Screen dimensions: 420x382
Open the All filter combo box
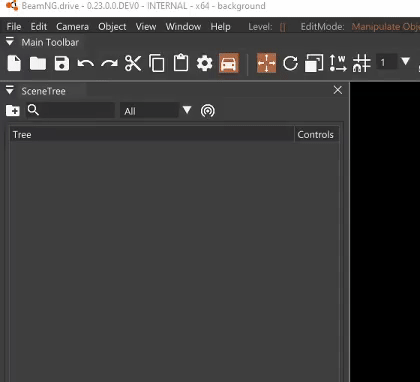click(x=149, y=110)
